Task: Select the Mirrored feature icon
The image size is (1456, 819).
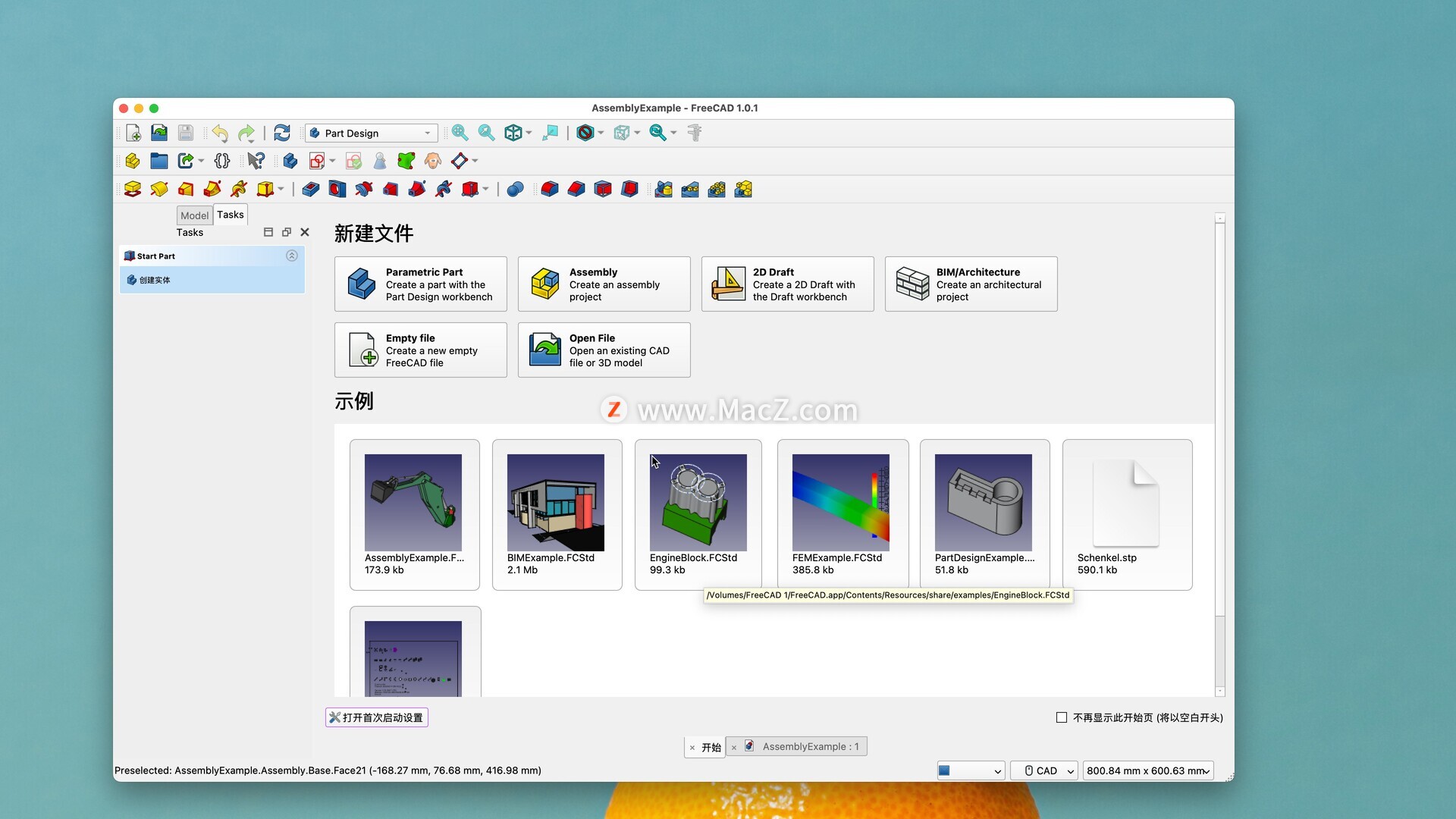Action: coord(664,190)
